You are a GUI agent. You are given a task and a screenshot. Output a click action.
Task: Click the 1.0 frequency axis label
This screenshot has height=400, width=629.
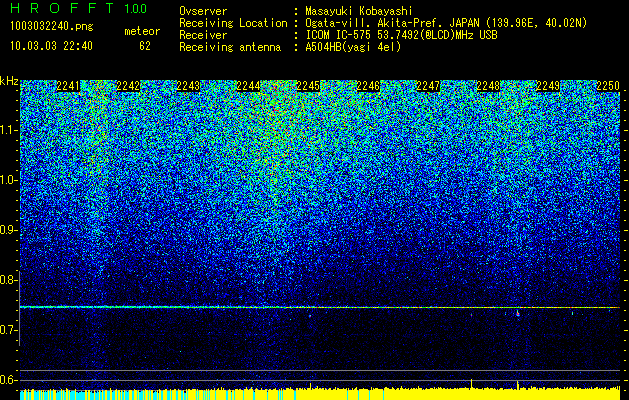point(8,180)
